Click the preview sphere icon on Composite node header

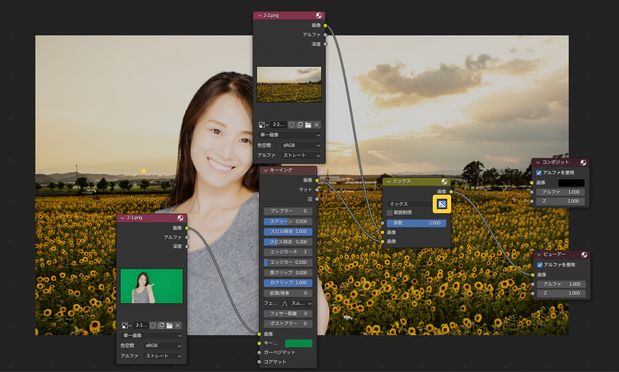pyautogui.click(x=583, y=162)
